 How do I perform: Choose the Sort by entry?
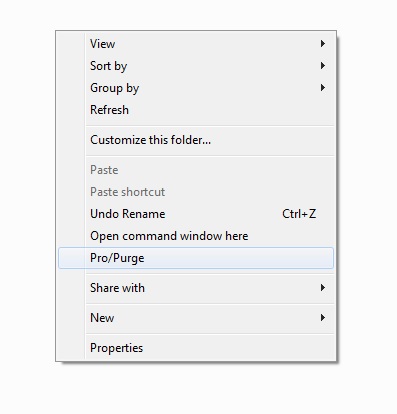[x=196, y=66]
